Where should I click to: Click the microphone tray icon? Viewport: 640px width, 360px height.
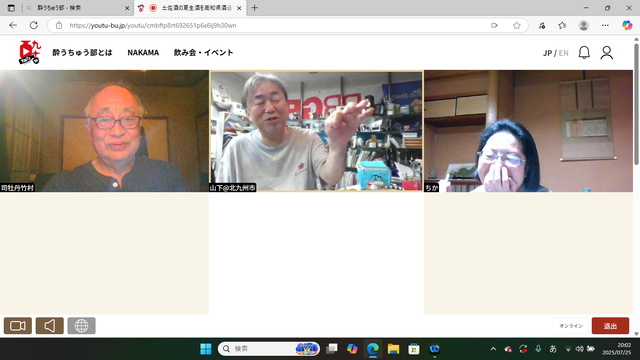point(538,349)
